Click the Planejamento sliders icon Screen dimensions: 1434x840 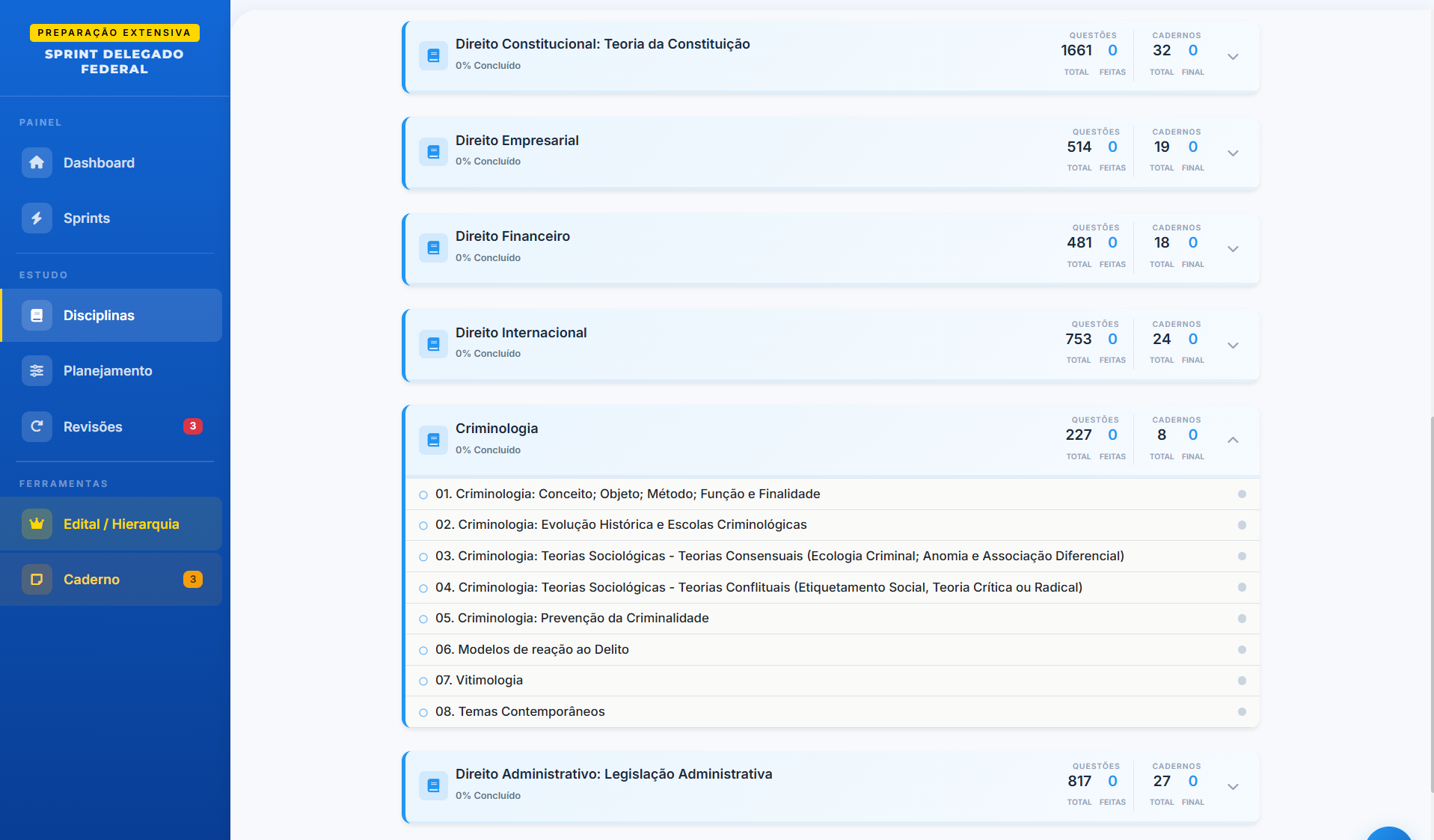coord(37,370)
